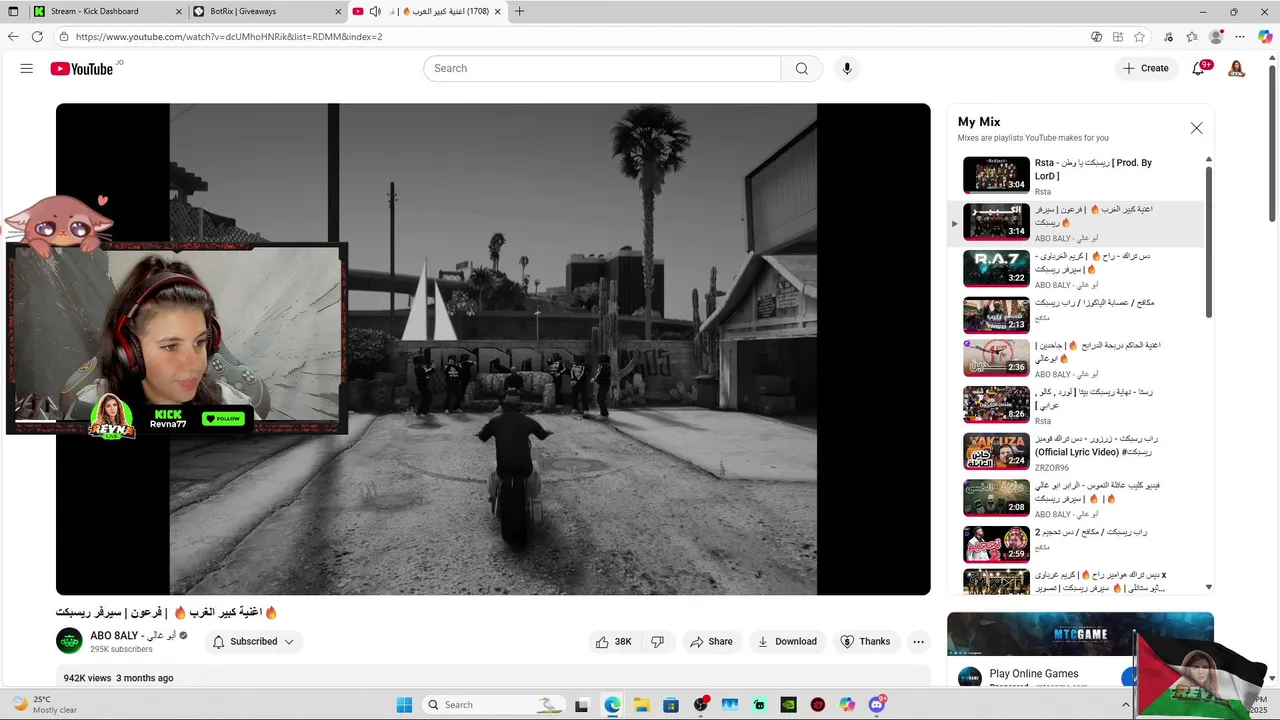Click the video player to pause

[493, 349]
